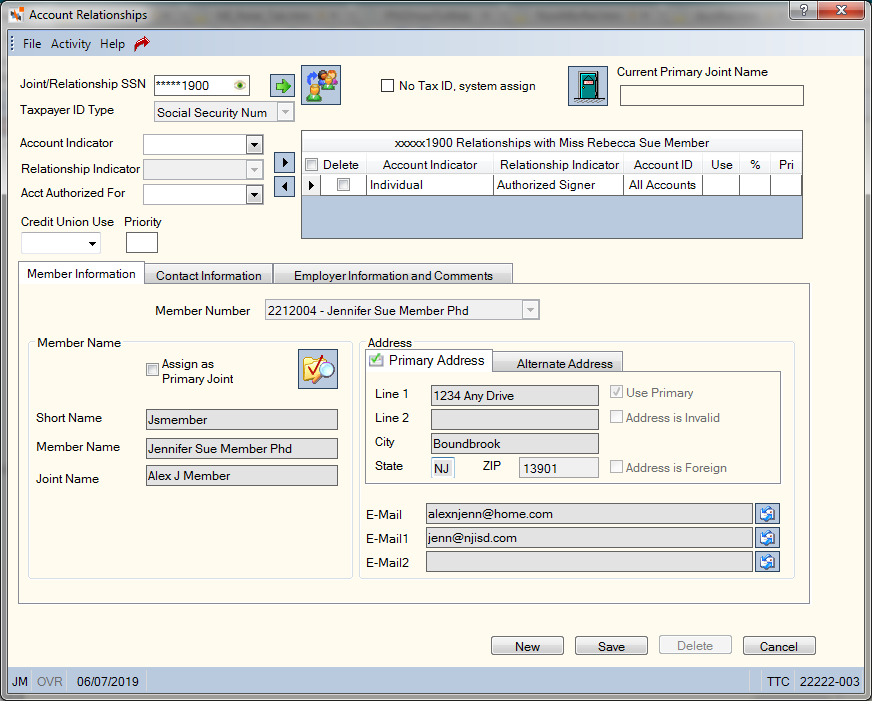Viewport: 872px width, 701px height.
Task: Click the green arrow go button beside SSN
Action: [x=283, y=86]
